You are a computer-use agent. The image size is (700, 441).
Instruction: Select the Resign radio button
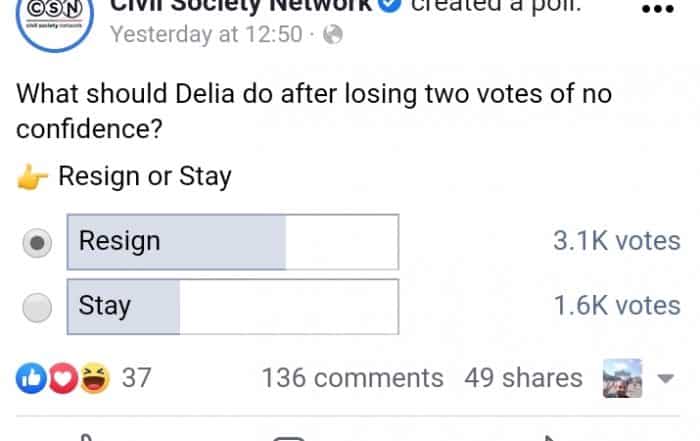click(37, 243)
